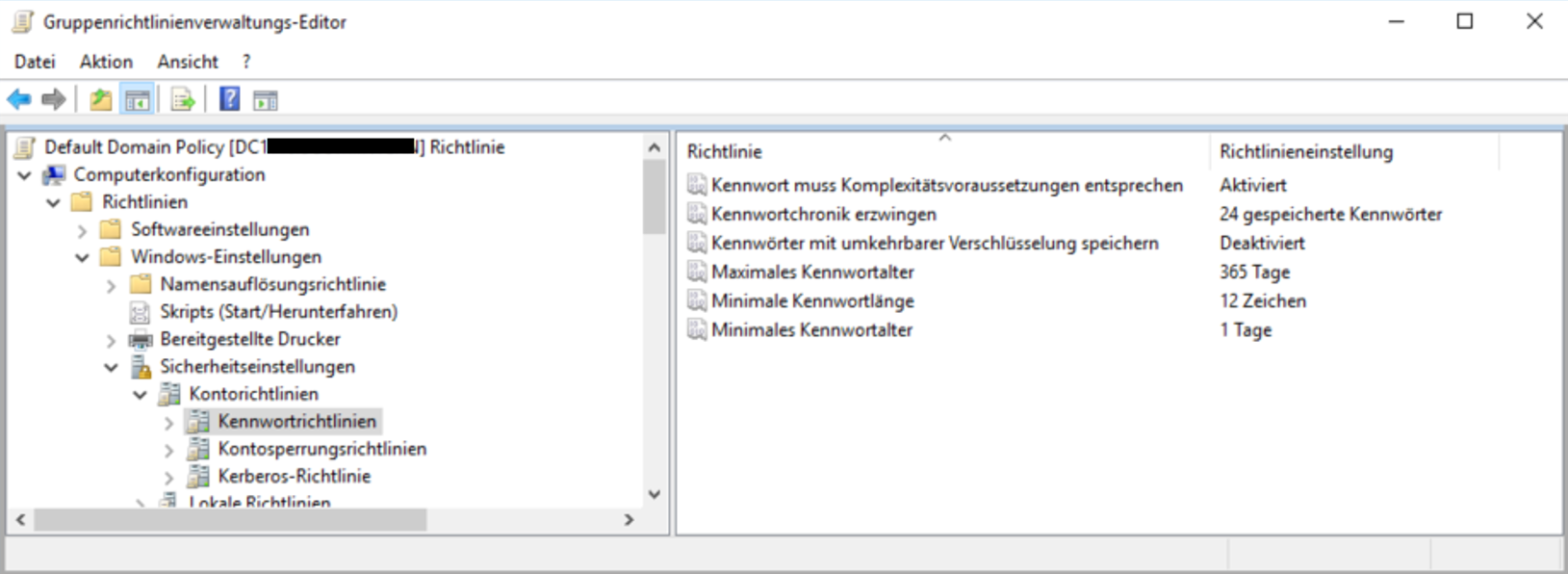Click the Forward arrow toolbar icon
The height and width of the screenshot is (574, 1568).
coord(54,99)
